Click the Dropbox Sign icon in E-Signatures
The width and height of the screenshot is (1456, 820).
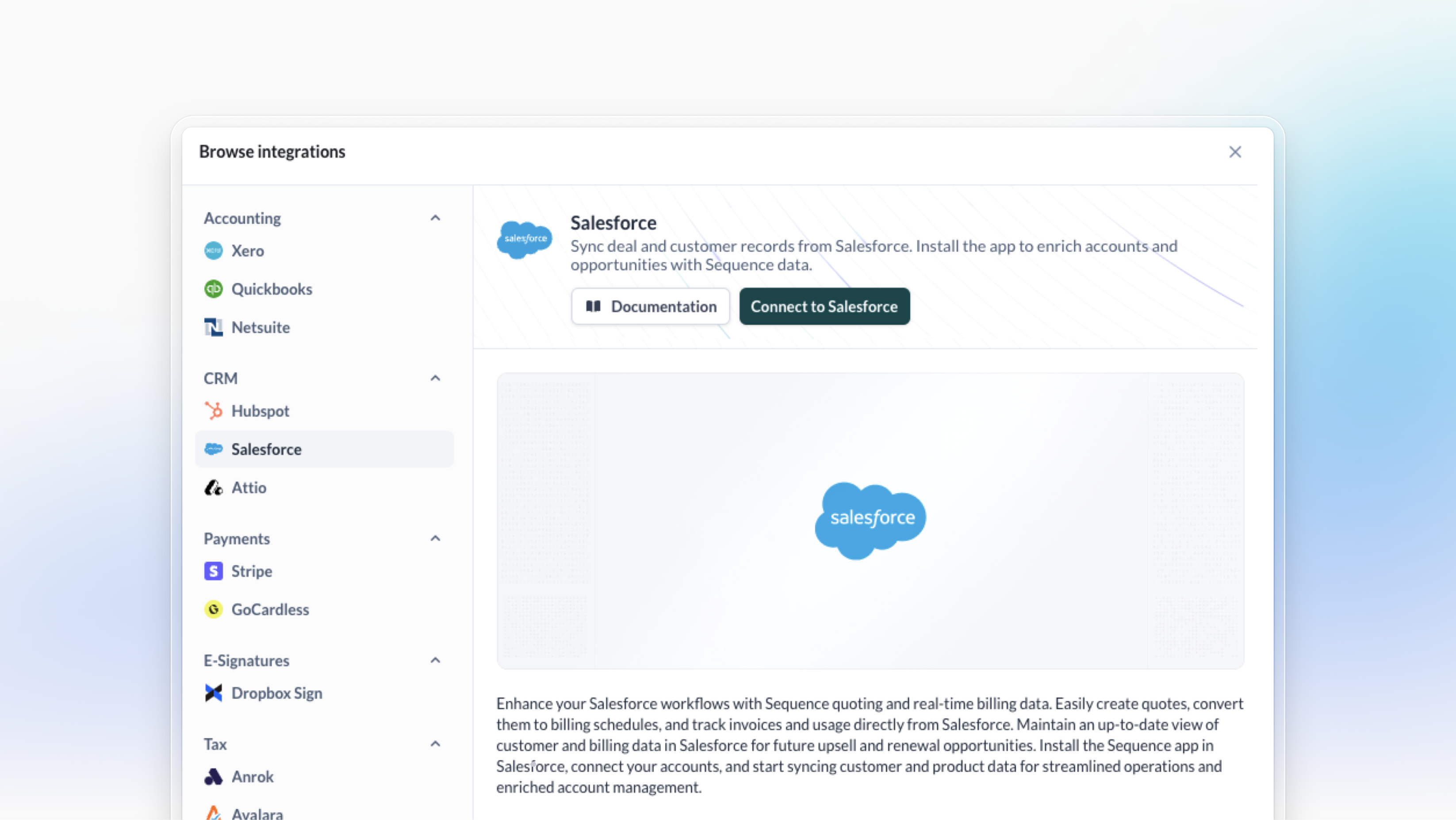(x=213, y=693)
